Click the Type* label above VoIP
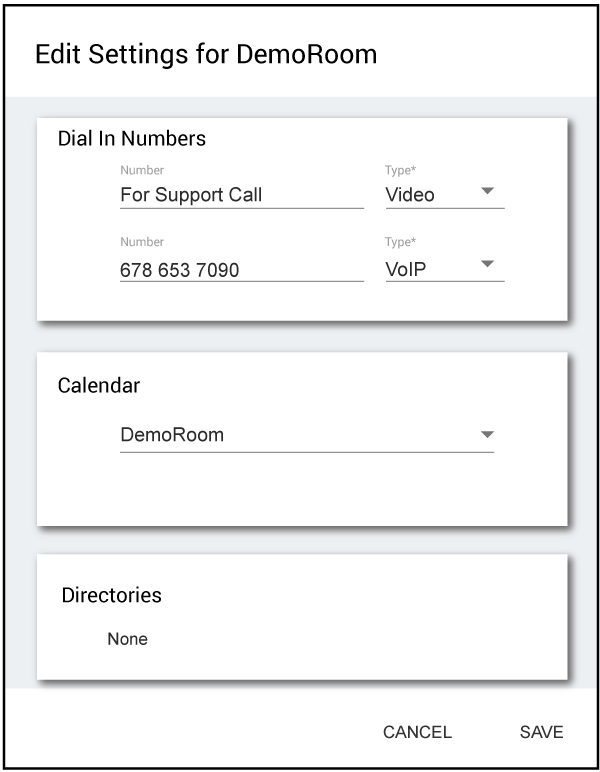This screenshot has width=600, height=772. (x=400, y=243)
